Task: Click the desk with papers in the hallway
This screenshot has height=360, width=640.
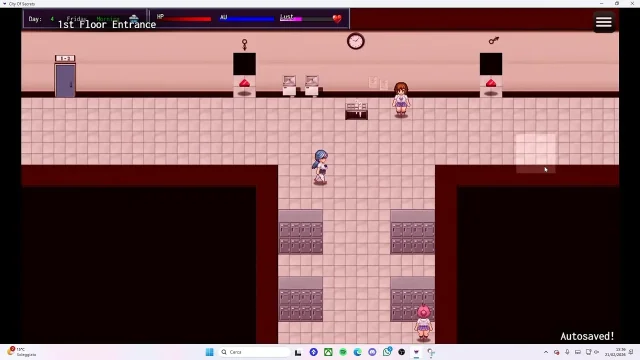Action: click(356, 110)
